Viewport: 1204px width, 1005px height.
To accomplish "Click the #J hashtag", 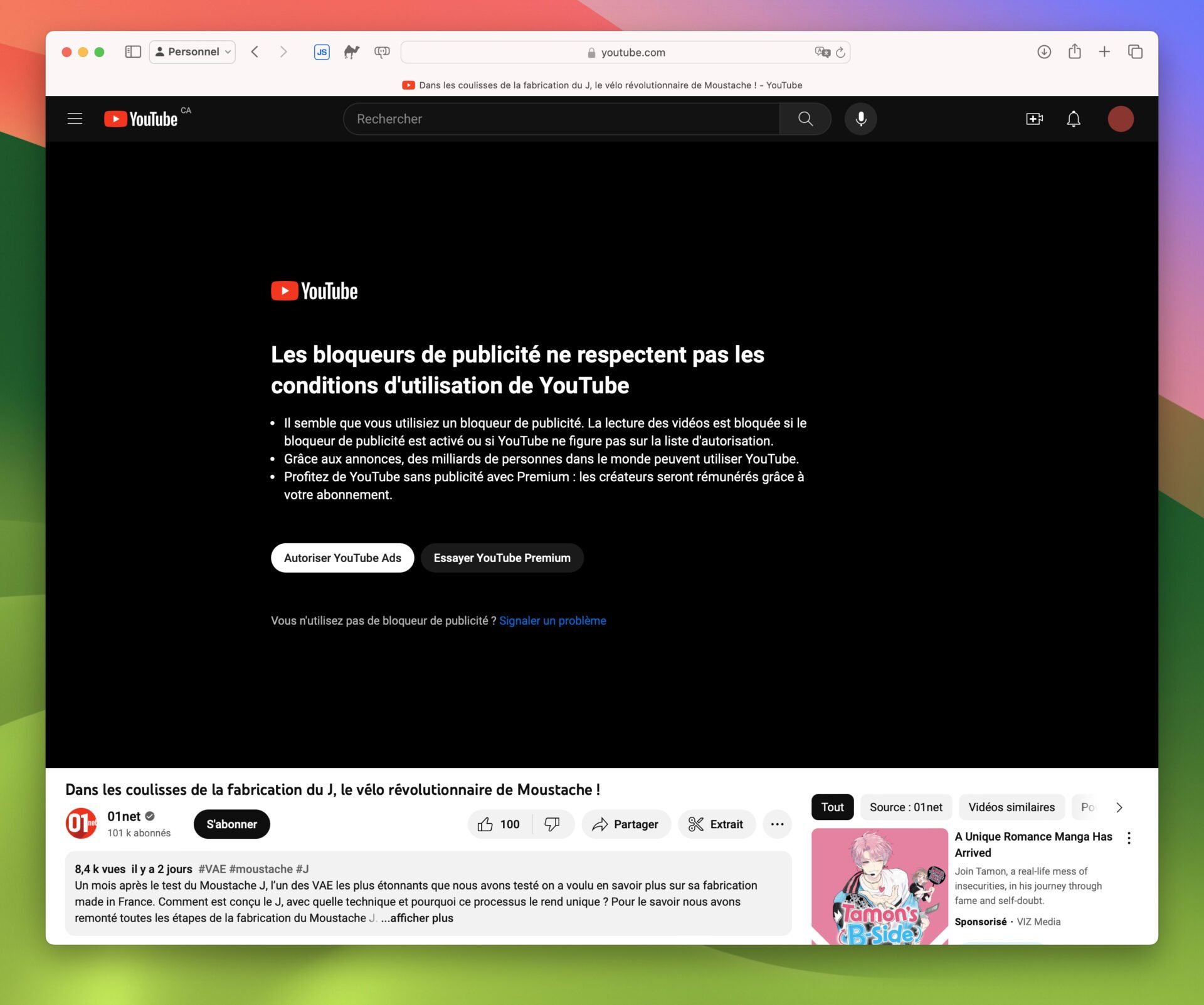I will click(302, 869).
